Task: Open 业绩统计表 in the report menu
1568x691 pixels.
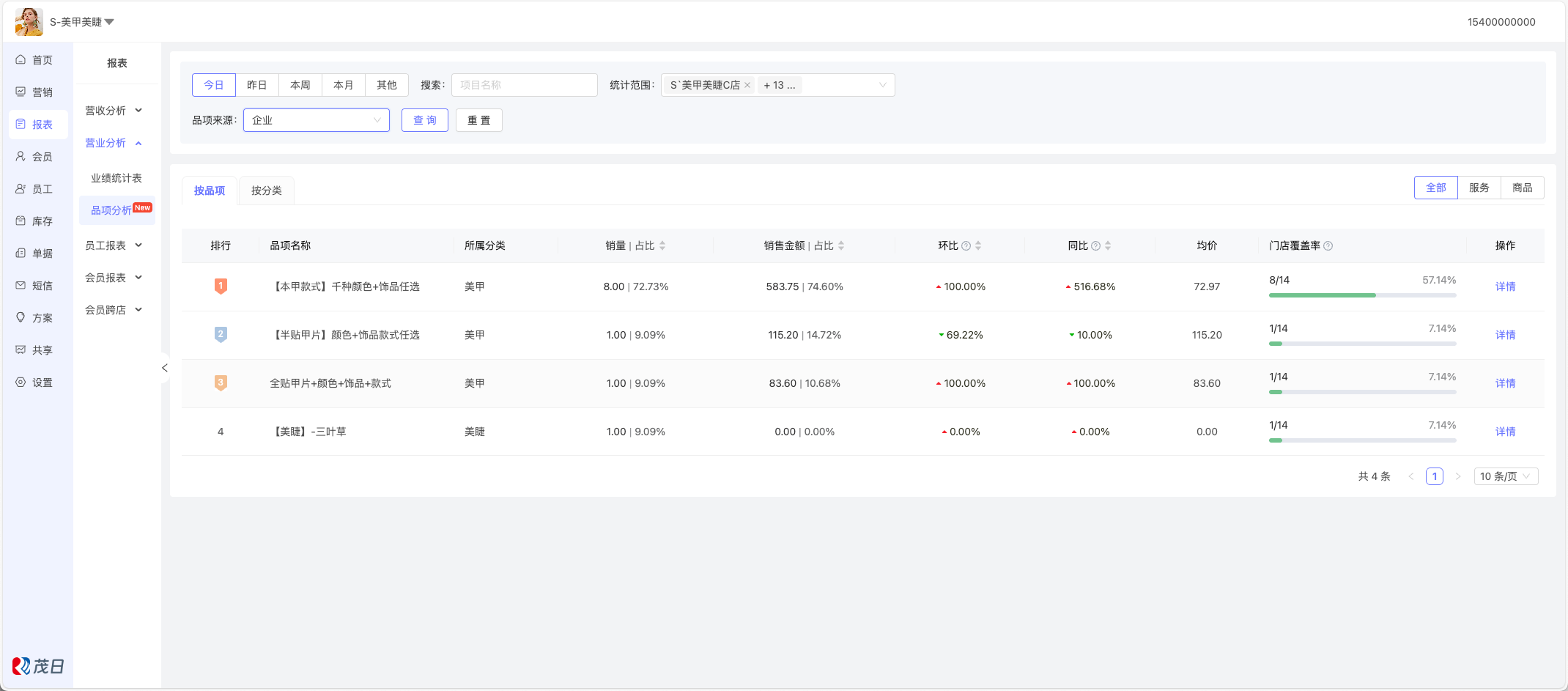Action: click(x=117, y=178)
